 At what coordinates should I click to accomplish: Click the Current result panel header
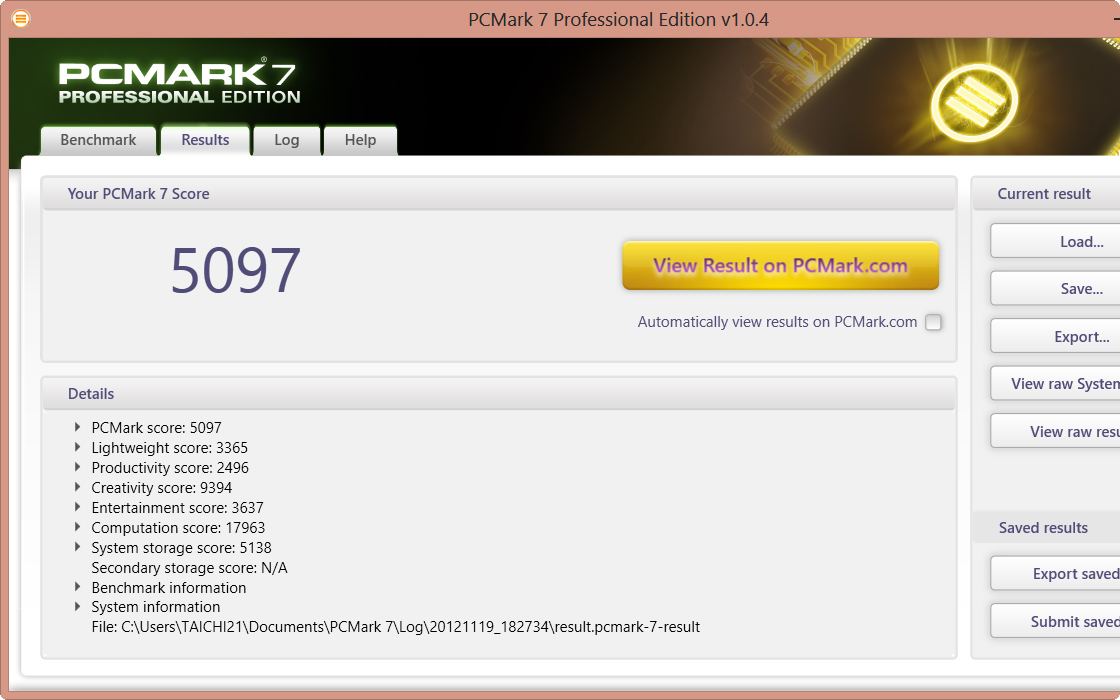click(x=1044, y=194)
